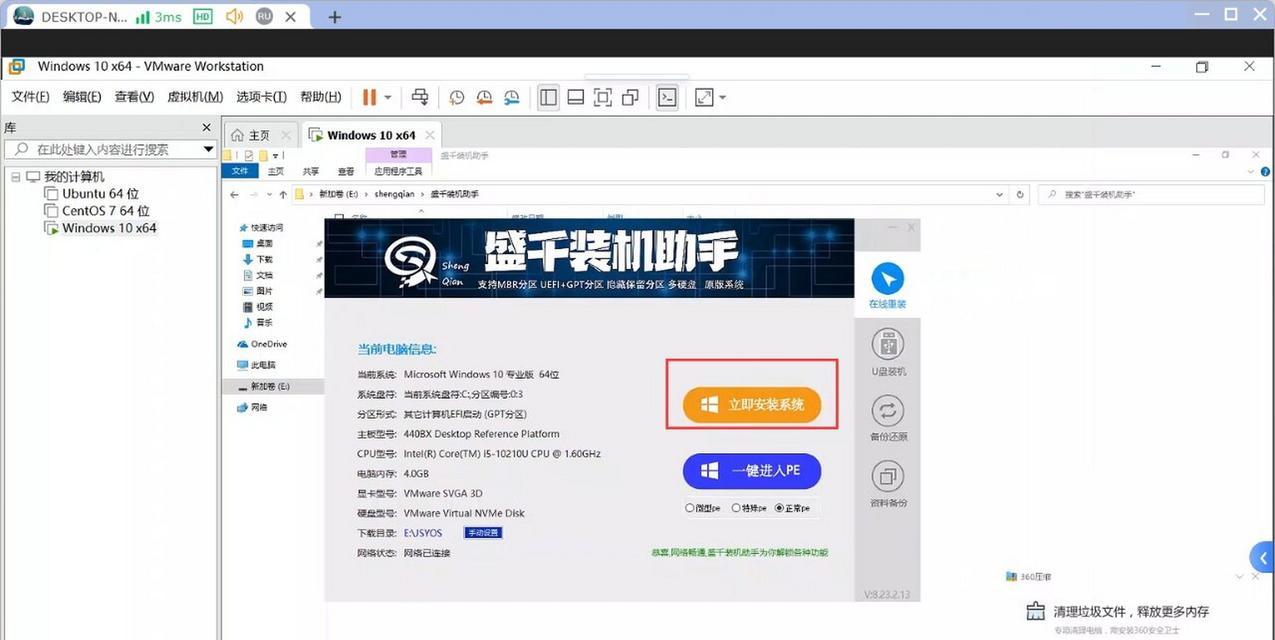Screen dimensions: 1275x640
Task: Expand the stretch display dropdown arrow
Action: 722,97
